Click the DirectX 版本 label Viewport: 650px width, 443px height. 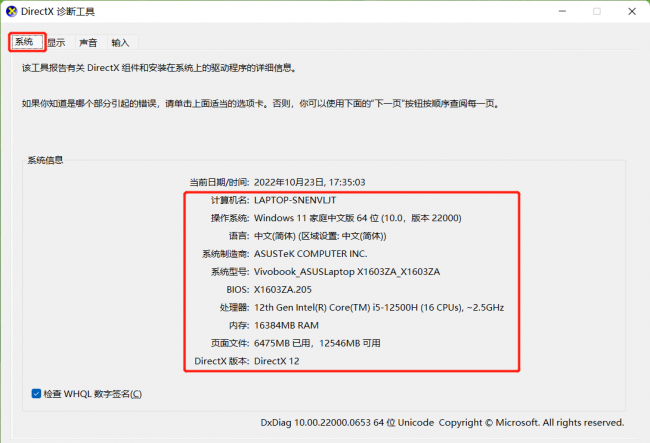[222, 361]
